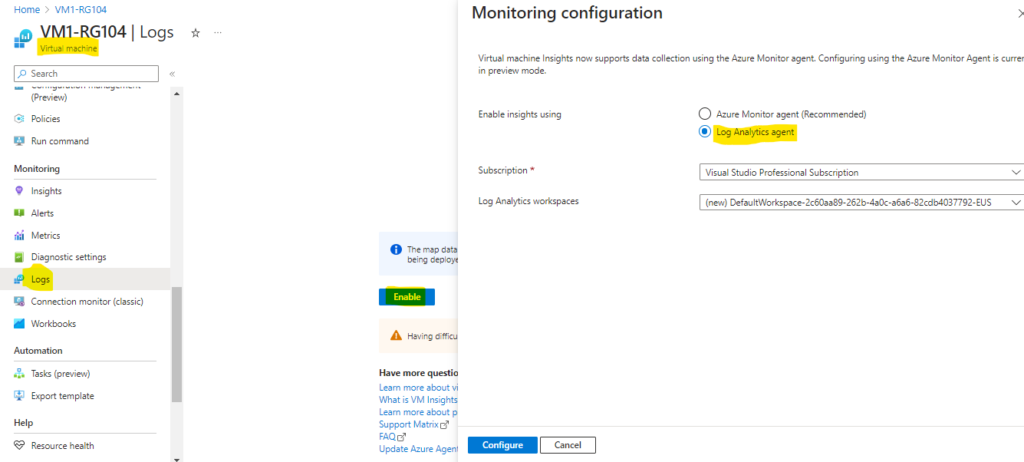The width and height of the screenshot is (1024, 462).
Task: Click the VM1-RG104 Logs resource icon
Action: [x=24, y=38]
